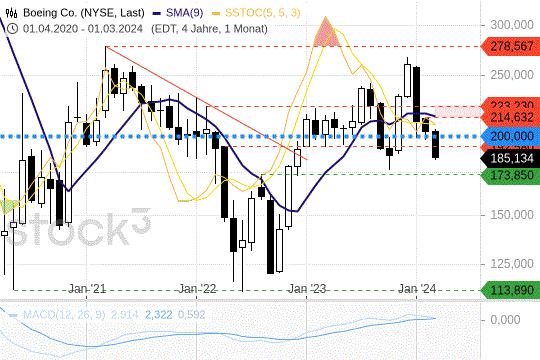Click the (EDT, 4 Jahre, 1 Monat) label

click(x=209, y=29)
